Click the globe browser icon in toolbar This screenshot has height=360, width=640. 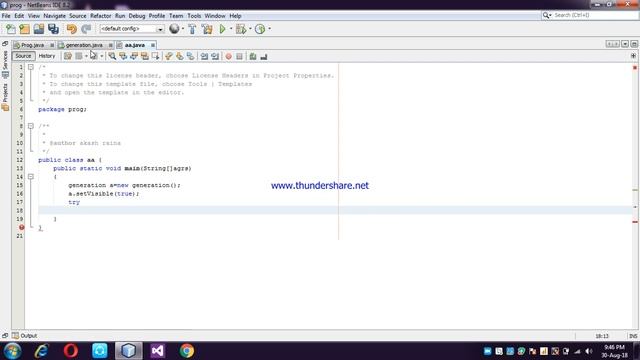pos(174,29)
